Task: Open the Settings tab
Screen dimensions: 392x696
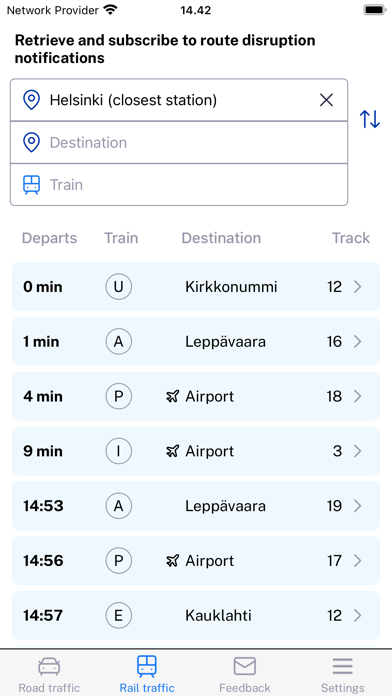Action: (x=343, y=675)
